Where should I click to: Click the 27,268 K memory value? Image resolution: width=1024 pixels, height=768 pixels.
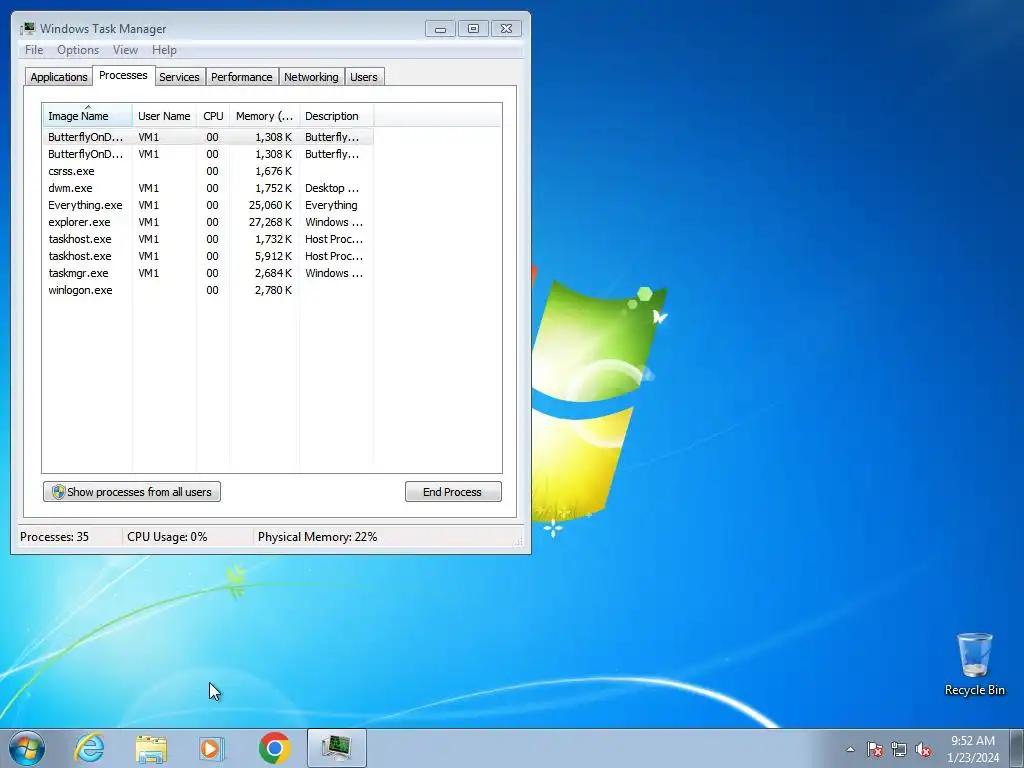pos(270,222)
